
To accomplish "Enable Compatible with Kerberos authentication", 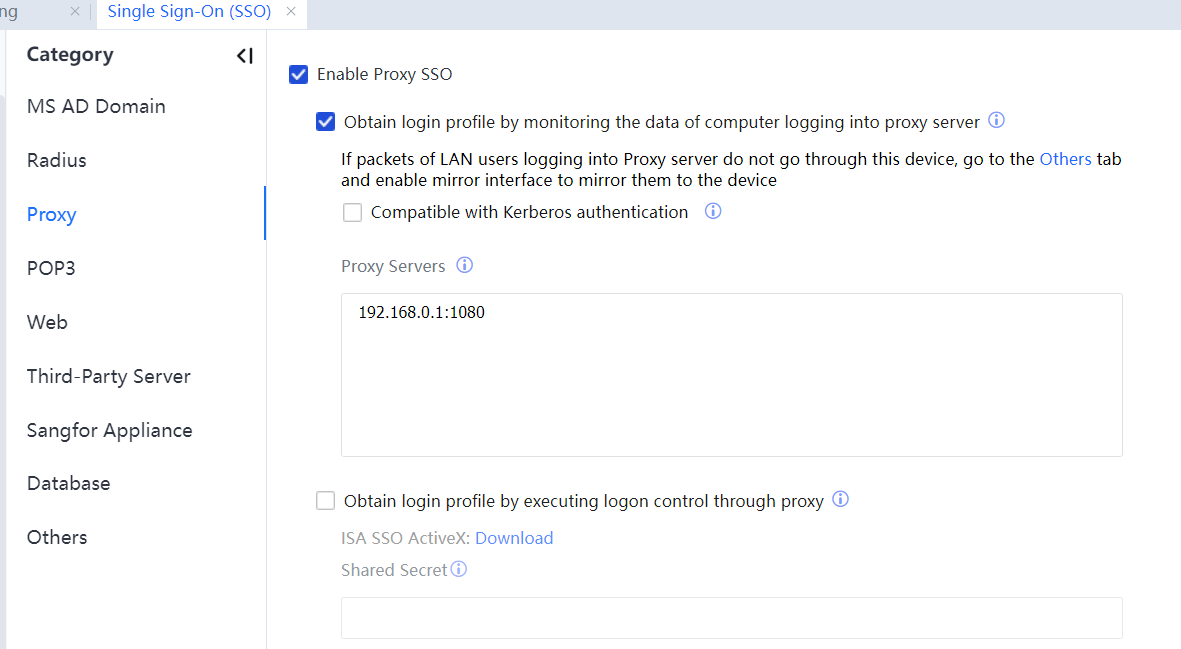I will 352,212.
